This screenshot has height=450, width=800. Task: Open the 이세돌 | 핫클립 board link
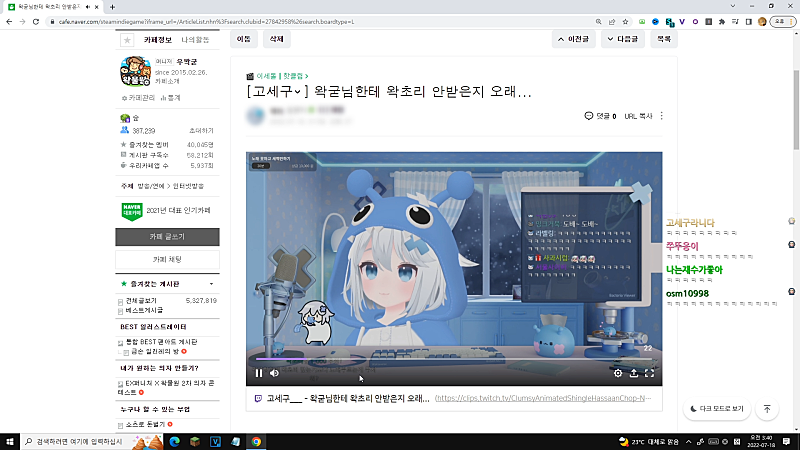[282, 76]
